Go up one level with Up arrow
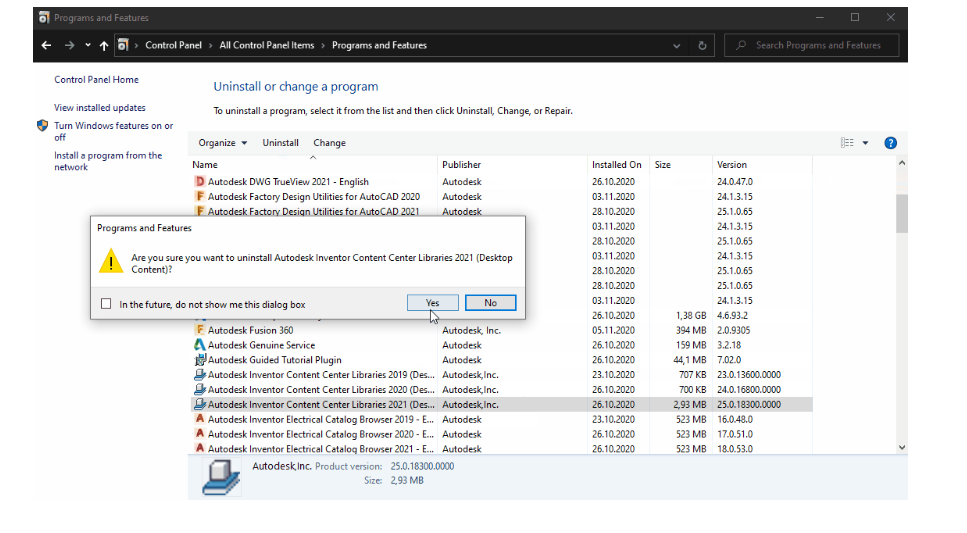 (104, 45)
